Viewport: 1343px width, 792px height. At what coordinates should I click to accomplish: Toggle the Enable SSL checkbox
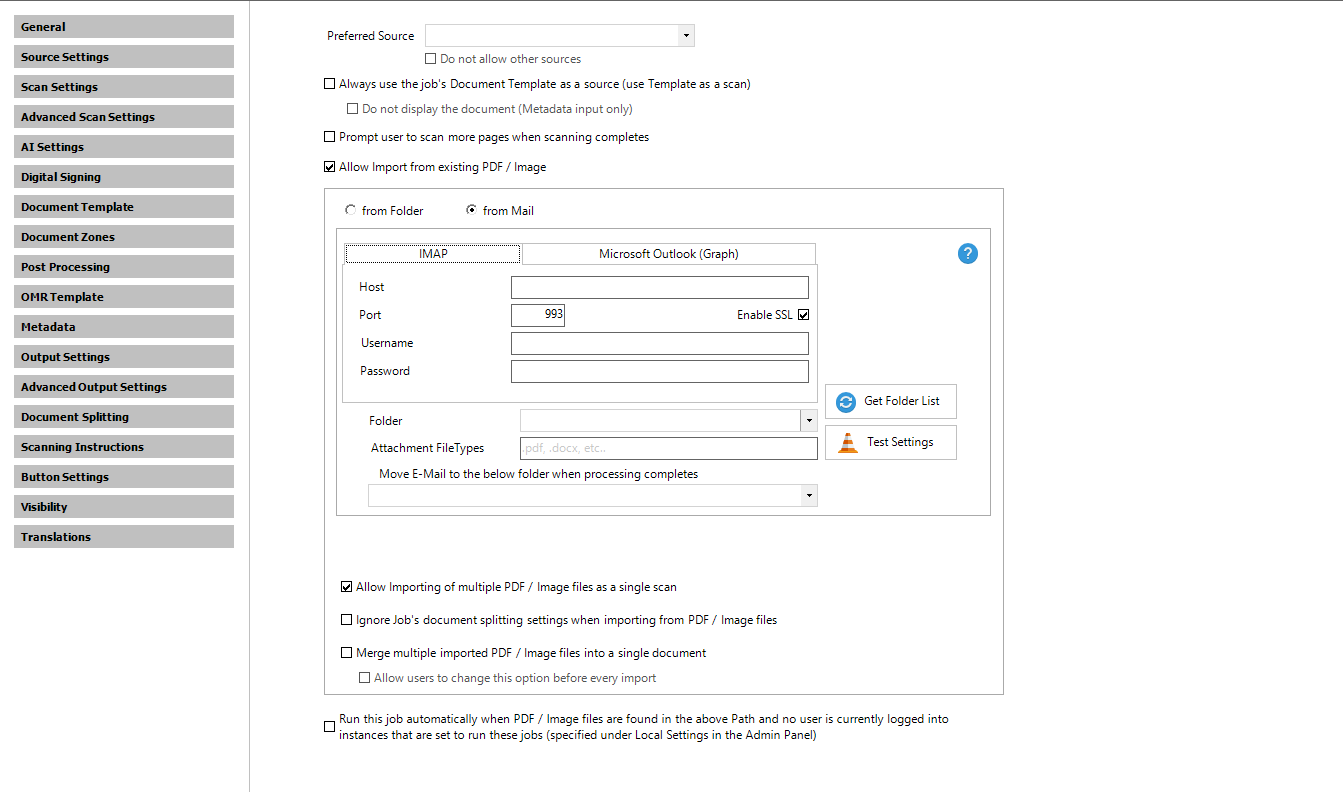click(x=803, y=315)
